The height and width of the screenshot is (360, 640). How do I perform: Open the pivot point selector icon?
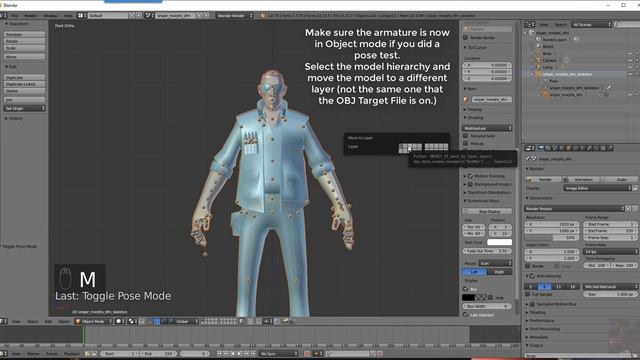(133, 321)
